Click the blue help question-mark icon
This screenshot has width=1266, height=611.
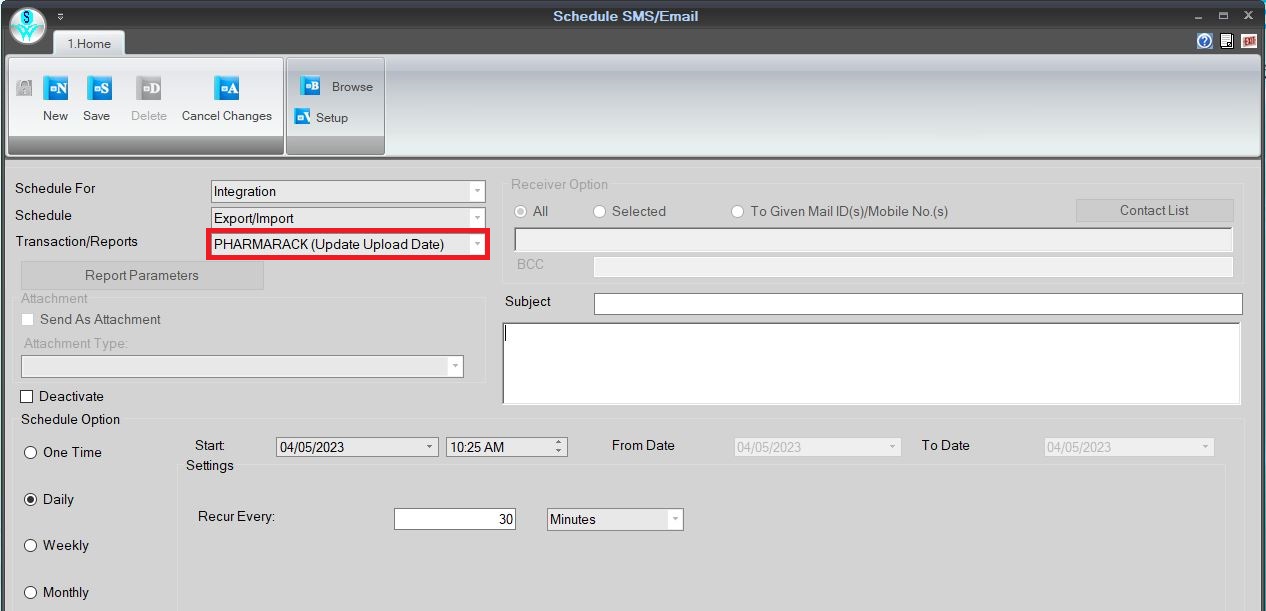pyautogui.click(x=1204, y=41)
